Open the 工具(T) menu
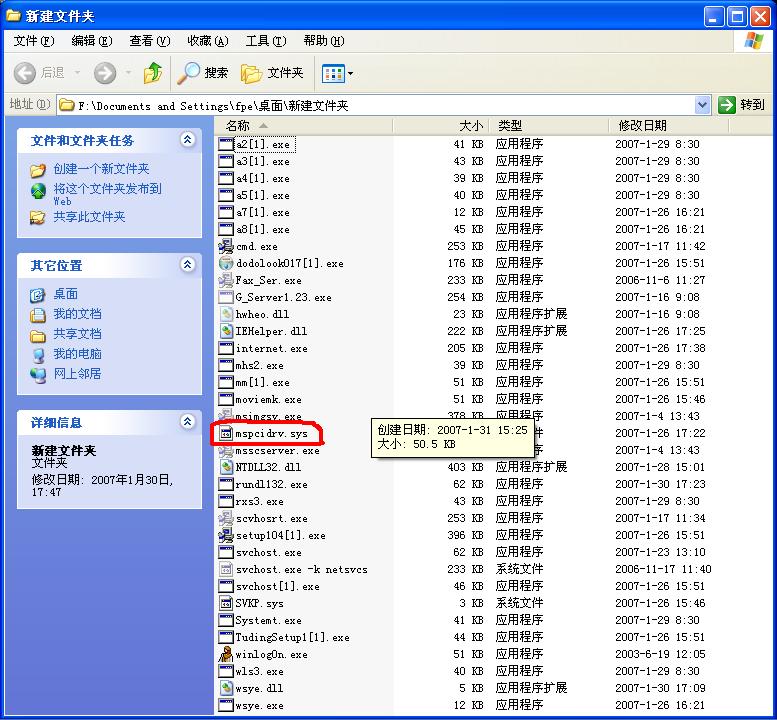777x720 pixels. pyautogui.click(x=266, y=41)
